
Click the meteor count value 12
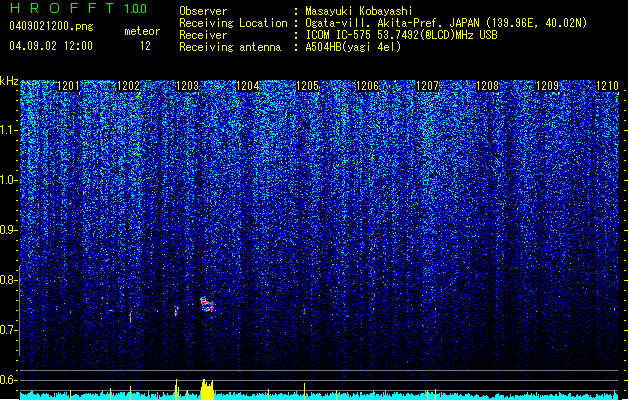pyautogui.click(x=145, y=46)
